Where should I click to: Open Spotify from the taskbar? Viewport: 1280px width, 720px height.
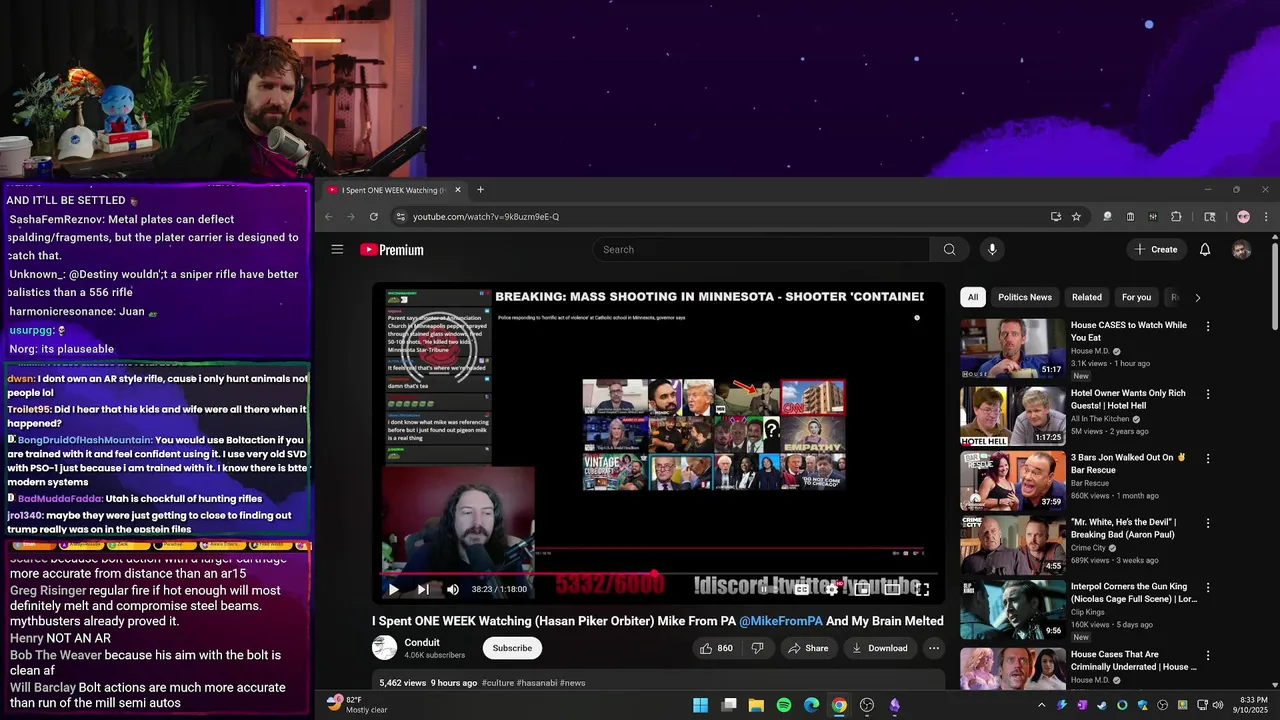click(x=784, y=705)
